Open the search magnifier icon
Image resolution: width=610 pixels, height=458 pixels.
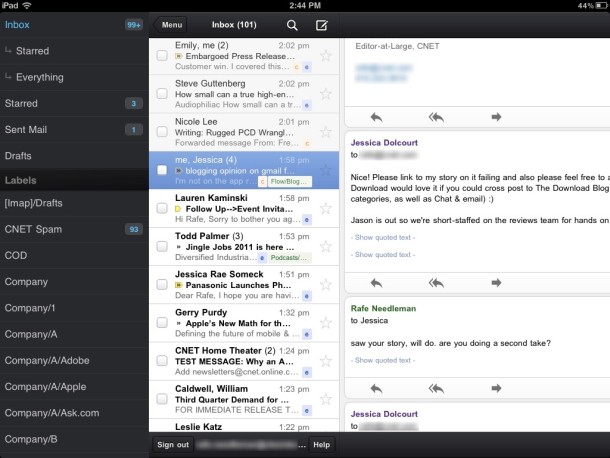coord(292,24)
